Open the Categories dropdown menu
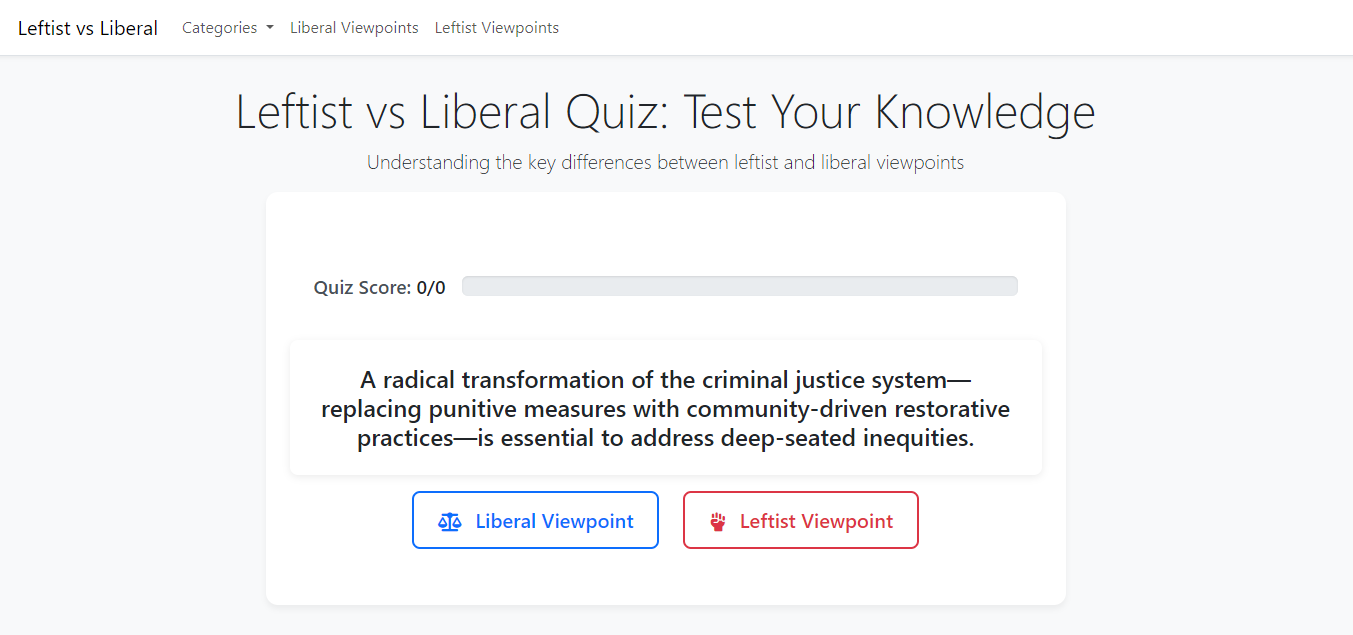Screen dimensions: 1353x635 tap(227, 28)
